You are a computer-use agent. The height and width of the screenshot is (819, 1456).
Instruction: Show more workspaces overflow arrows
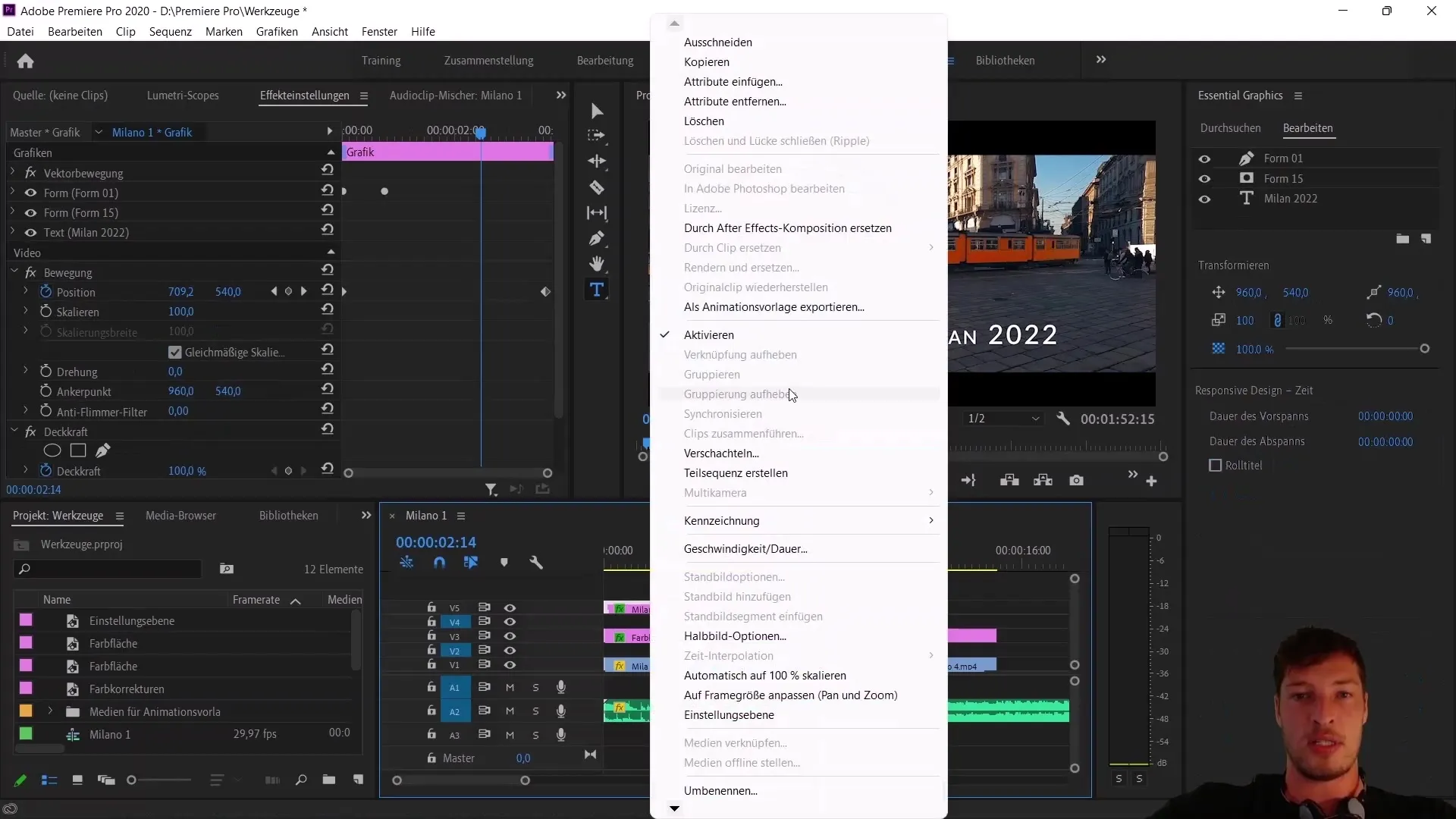tap(1101, 59)
